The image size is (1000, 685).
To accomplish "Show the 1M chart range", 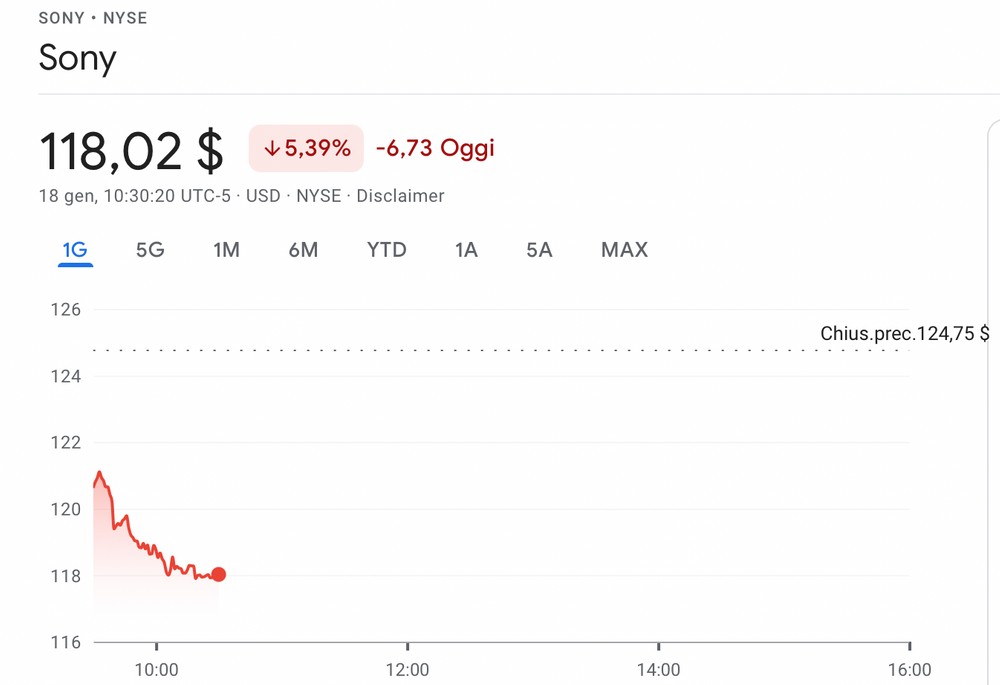I will [226, 250].
